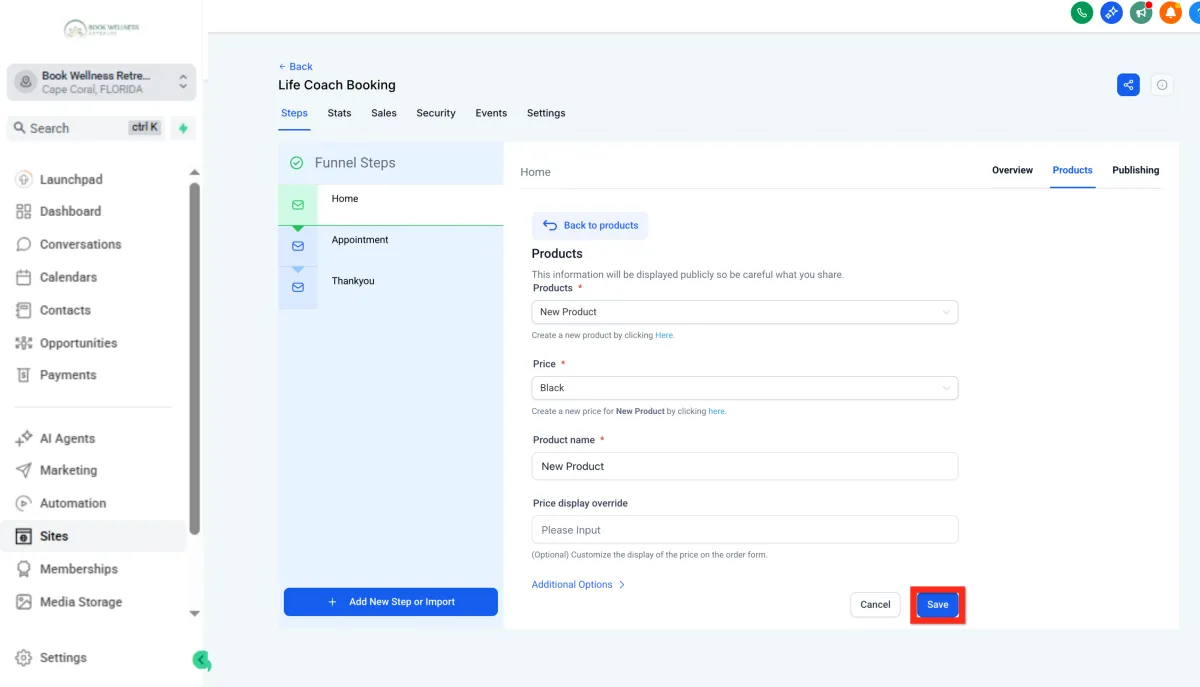Click the Price display override input
This screenshot has height=687, width=1200.
(744, 530)
